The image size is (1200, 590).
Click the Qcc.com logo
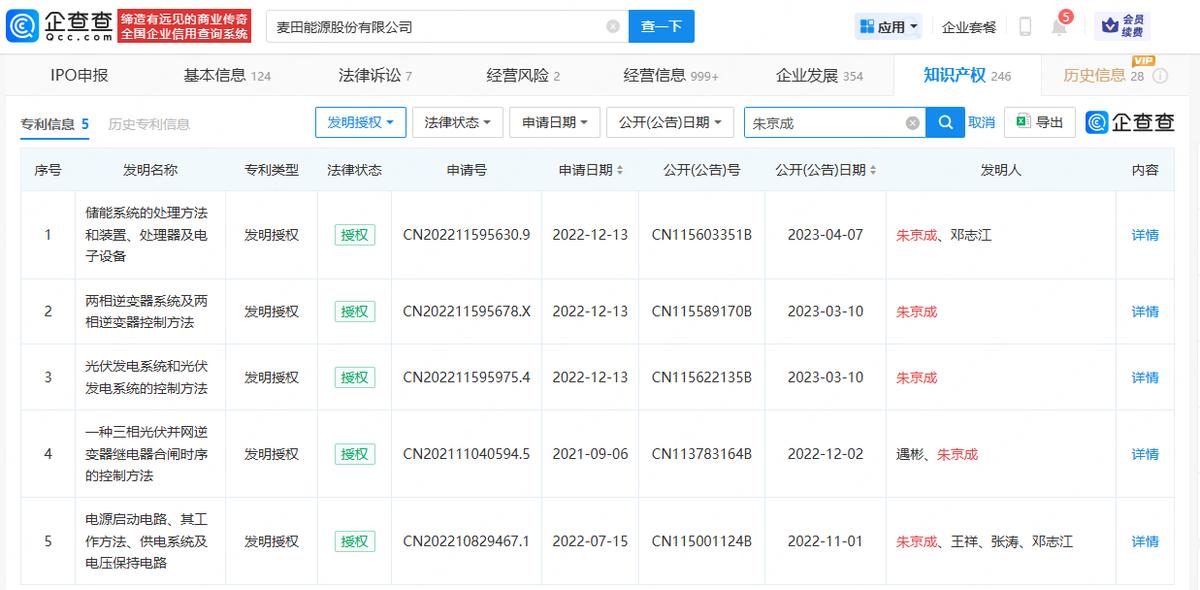[61, 27]
